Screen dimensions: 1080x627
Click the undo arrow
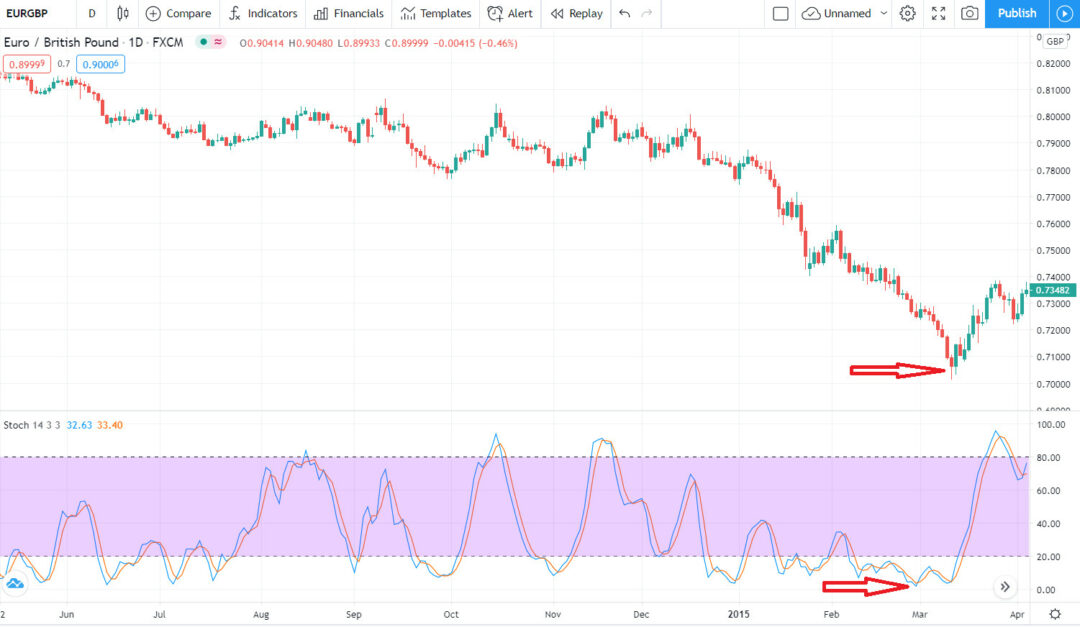(625, 13)
